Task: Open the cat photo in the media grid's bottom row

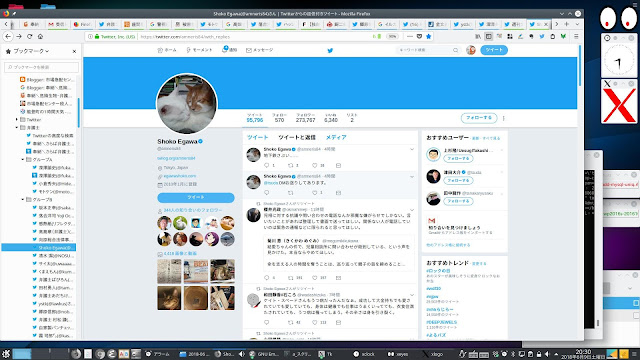Action: (169, 298)
